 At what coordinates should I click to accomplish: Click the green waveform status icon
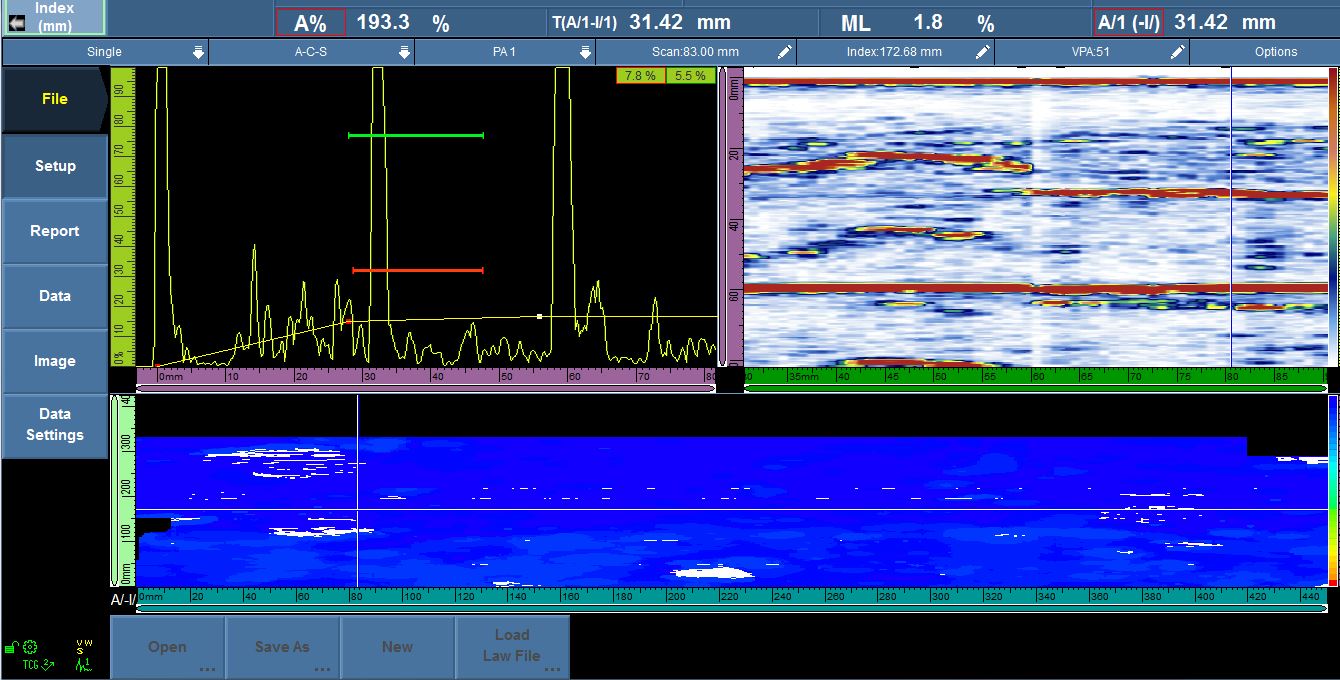(83, 663)
